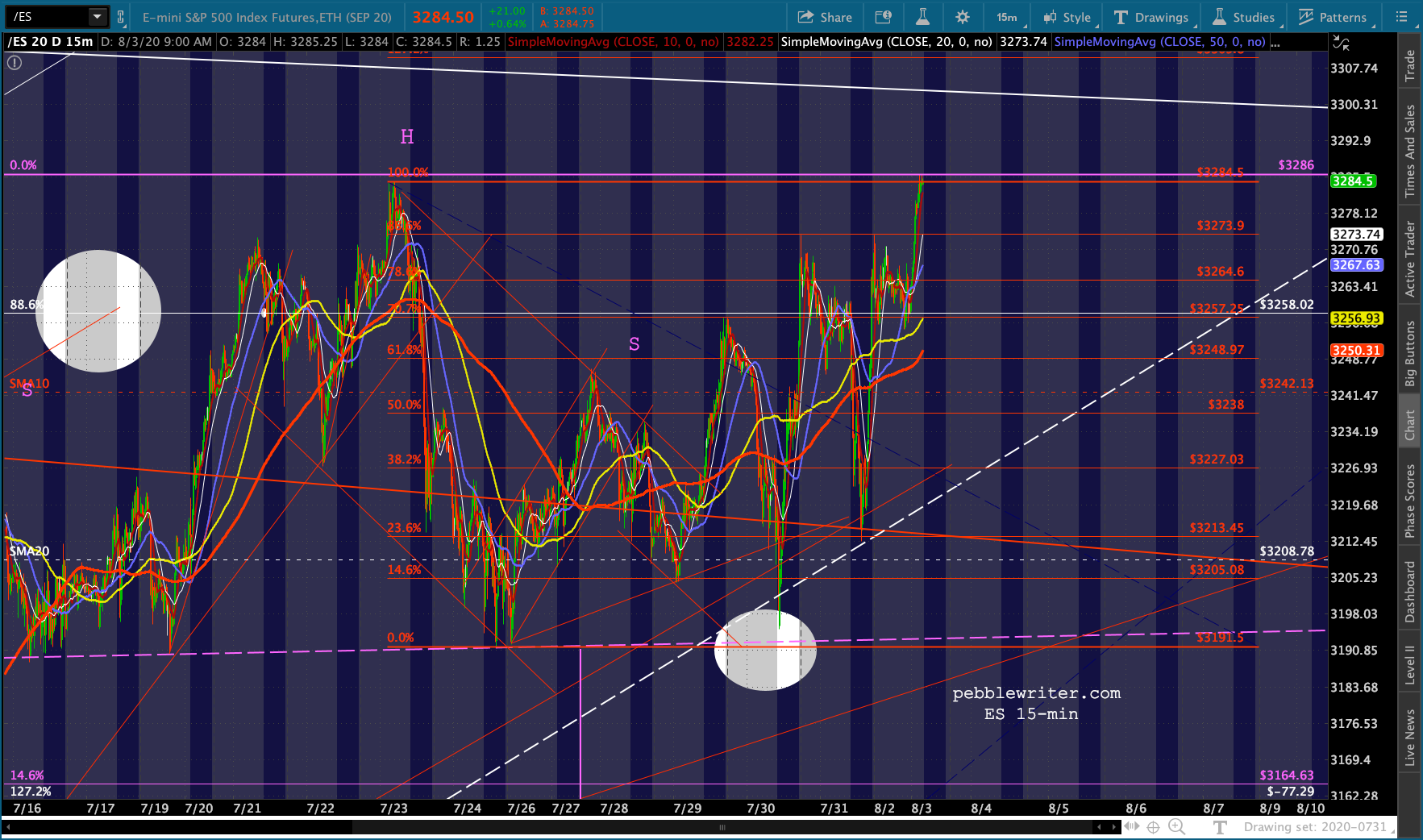
Task: Click the symbol link clipboard icon
Action: pyautogui.click(x=120, y=17)
